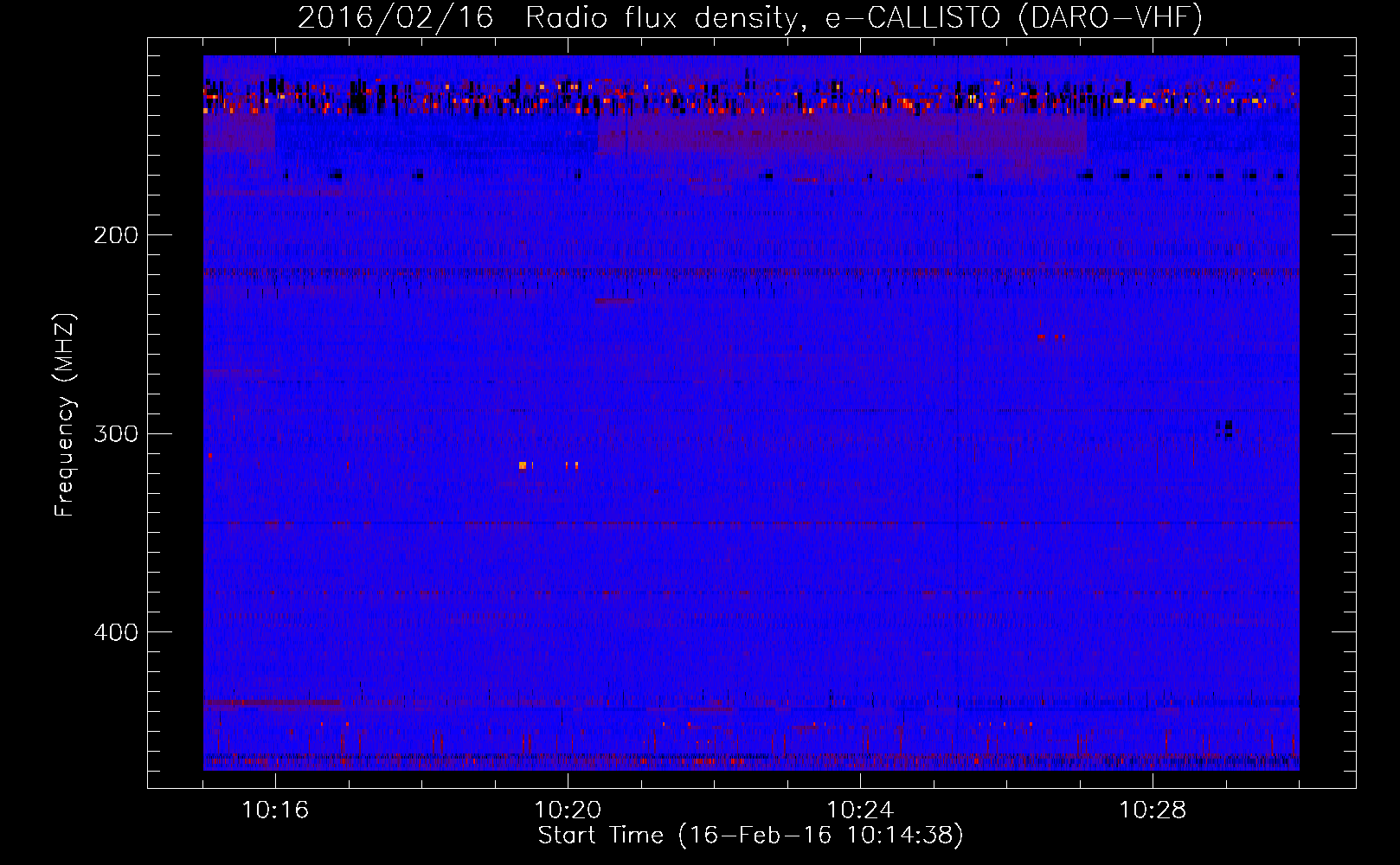Click the 10:28 time tick label
The width and height of the screenshot is (1400, 865).
coord(1153,811)
